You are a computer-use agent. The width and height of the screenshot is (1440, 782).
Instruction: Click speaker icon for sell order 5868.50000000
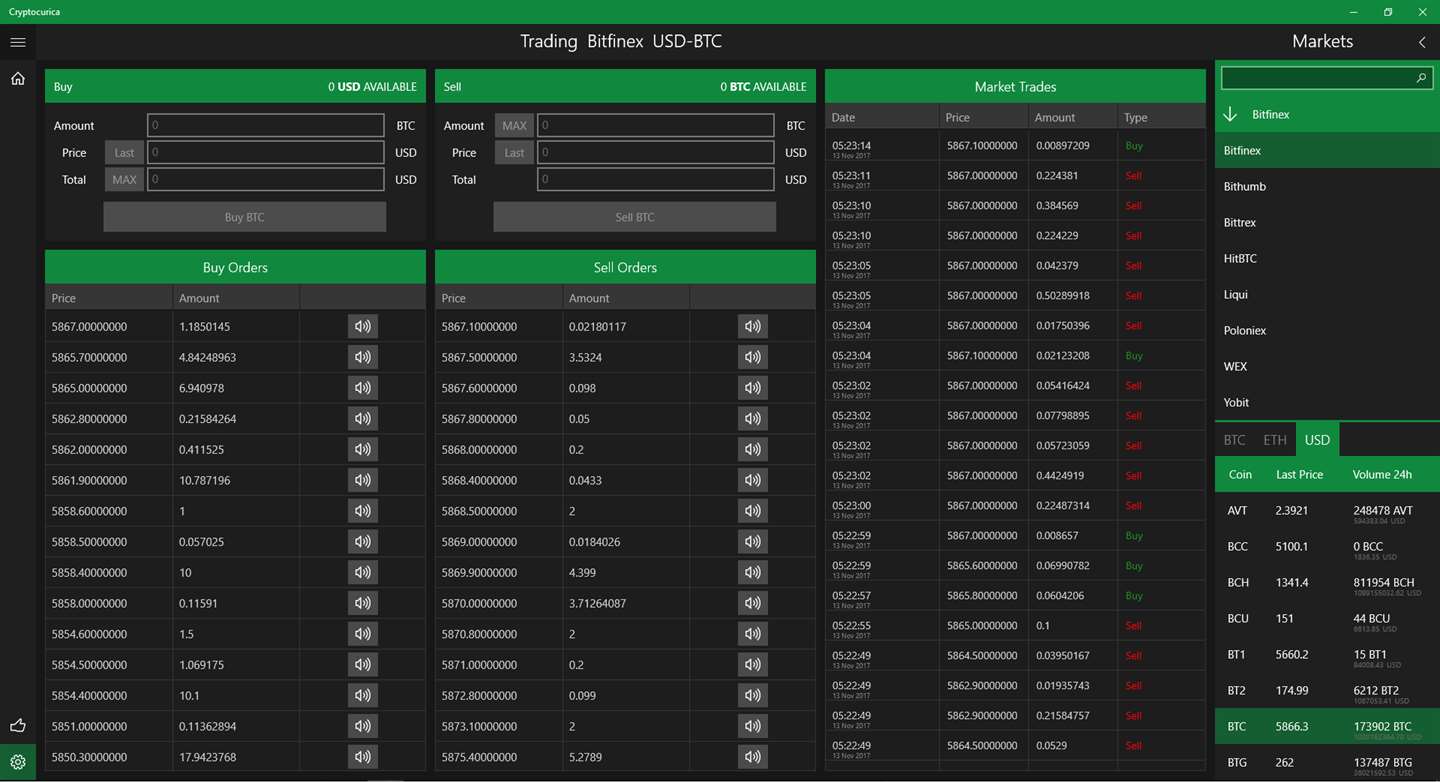(753, 511)
